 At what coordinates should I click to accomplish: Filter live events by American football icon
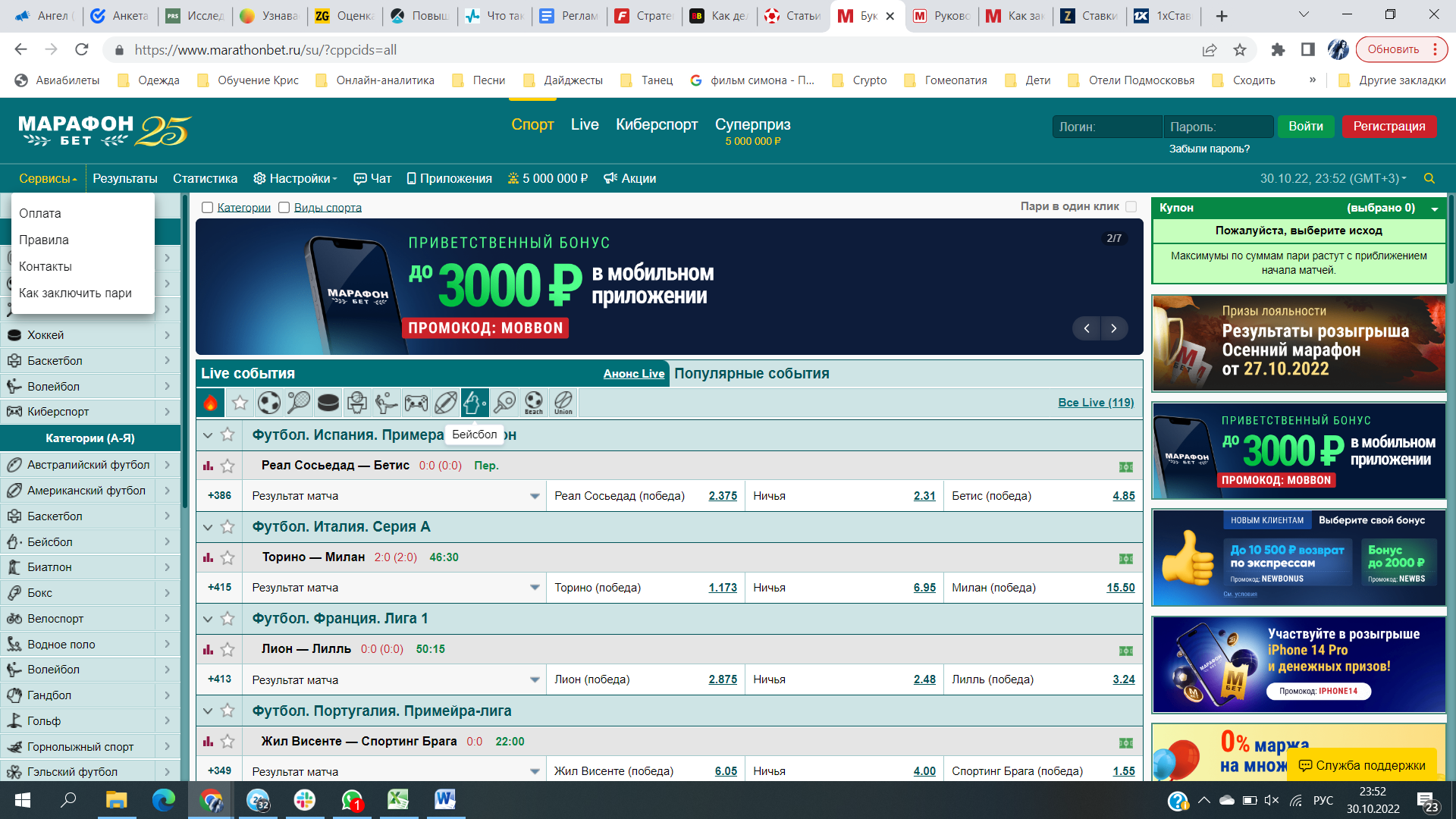pyautogui.click(x=446, y=403)
